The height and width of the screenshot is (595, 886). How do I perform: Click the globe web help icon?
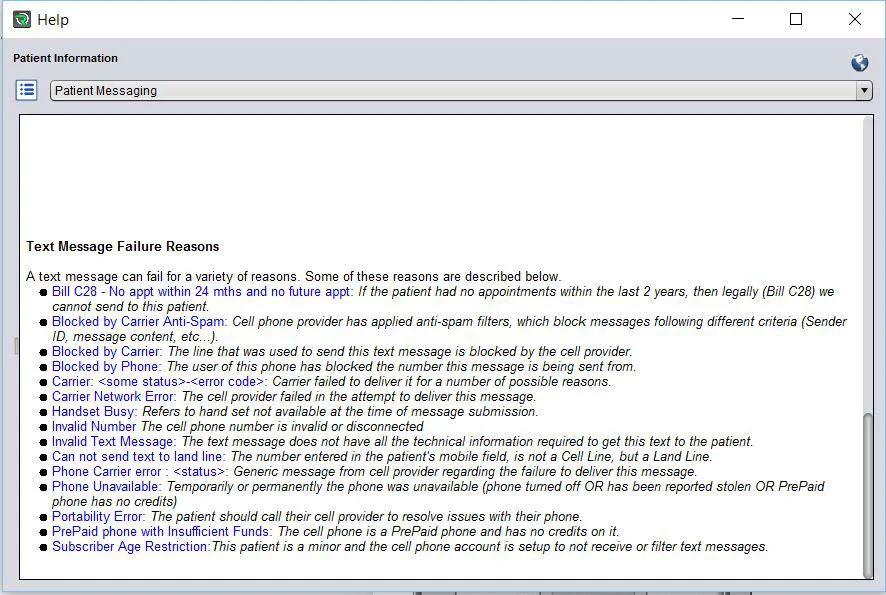coord(859,63)
